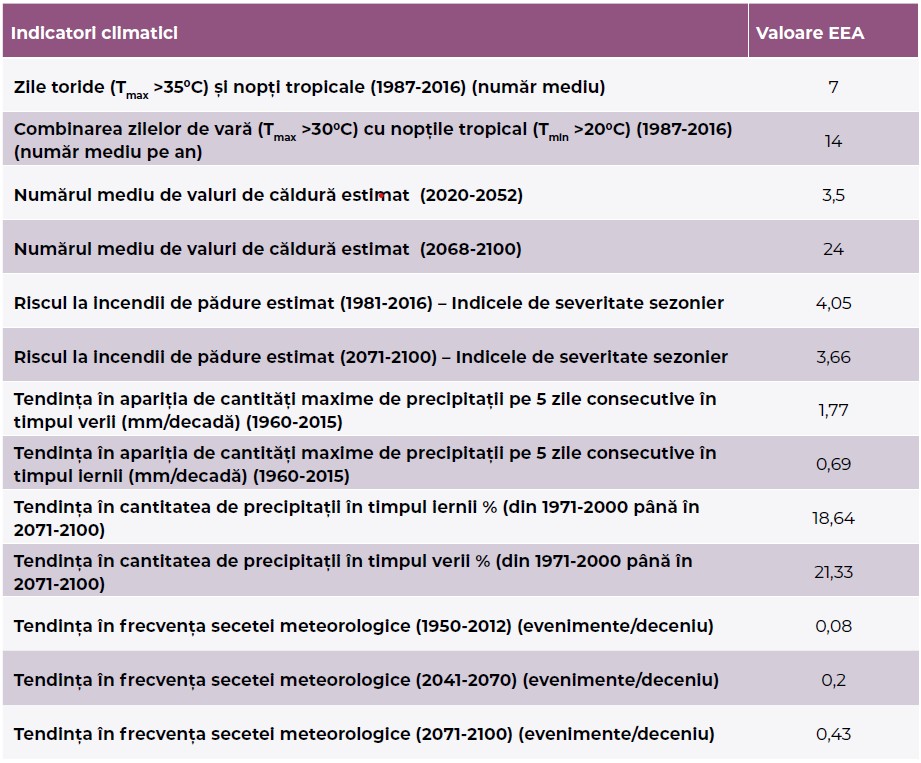This screenshot has height=763, width=921.
Task: Click the value 18,64
Action: (833, 518)
